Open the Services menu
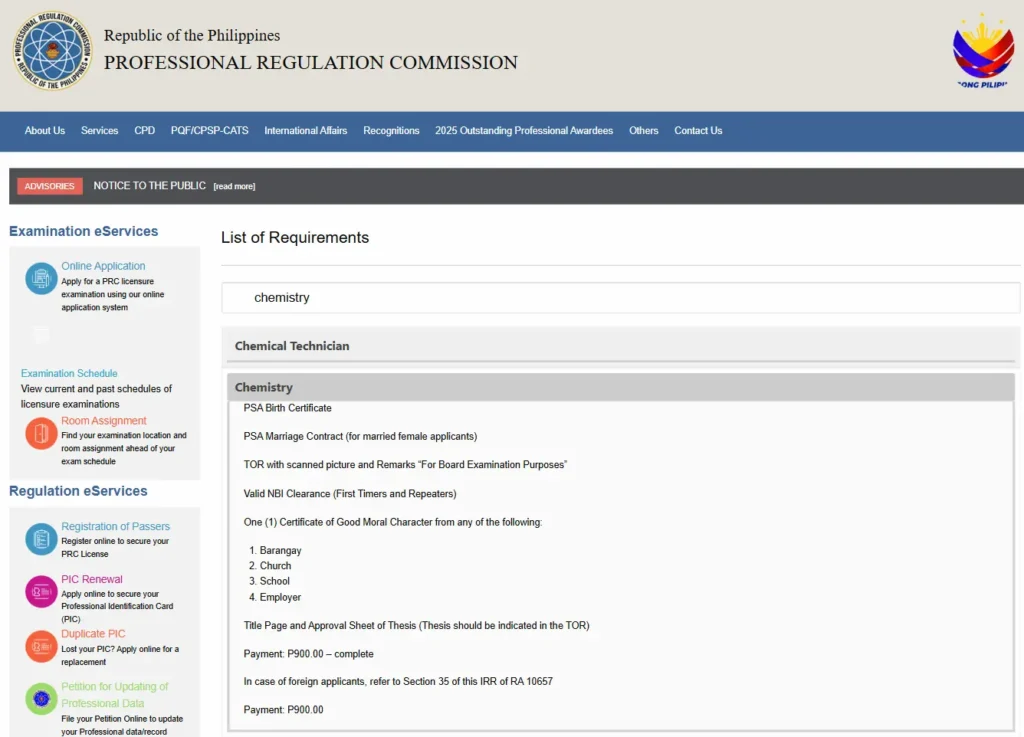Viewport: 1024px width, 737px height. (x=99, y=131)
